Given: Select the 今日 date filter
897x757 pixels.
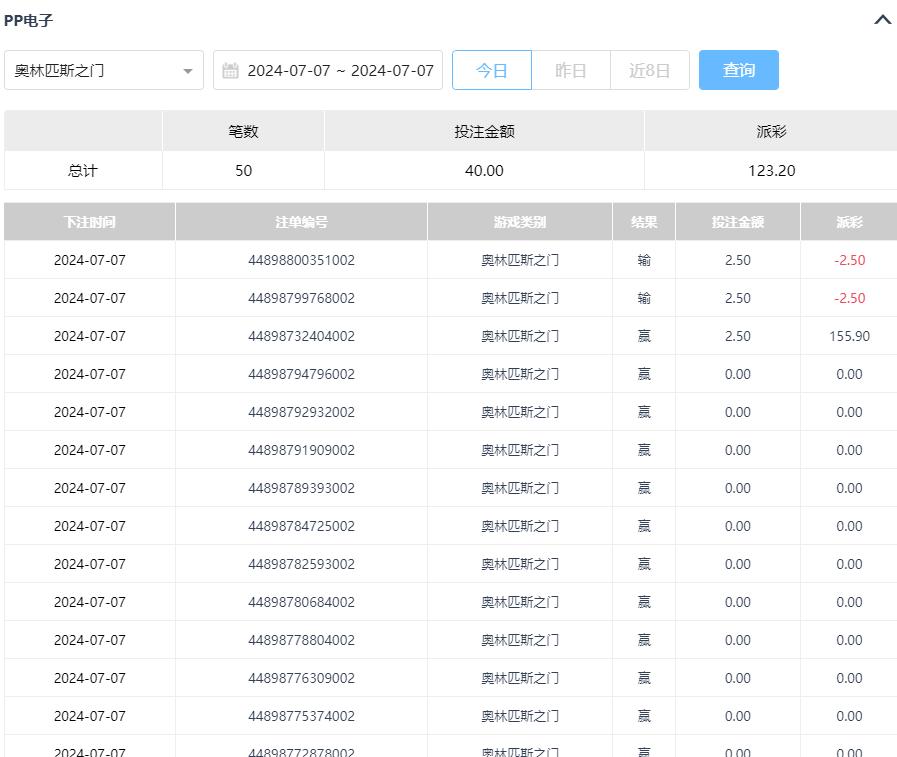Looking at the screenshot, I should [491, 71].
